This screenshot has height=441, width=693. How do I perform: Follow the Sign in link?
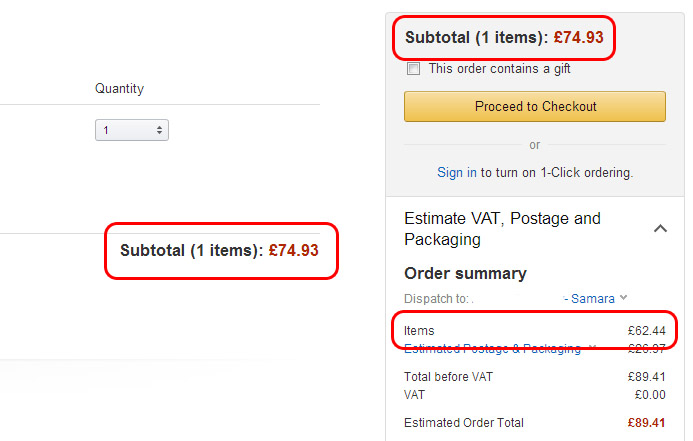pyautogui.click(x=457, y=172)
